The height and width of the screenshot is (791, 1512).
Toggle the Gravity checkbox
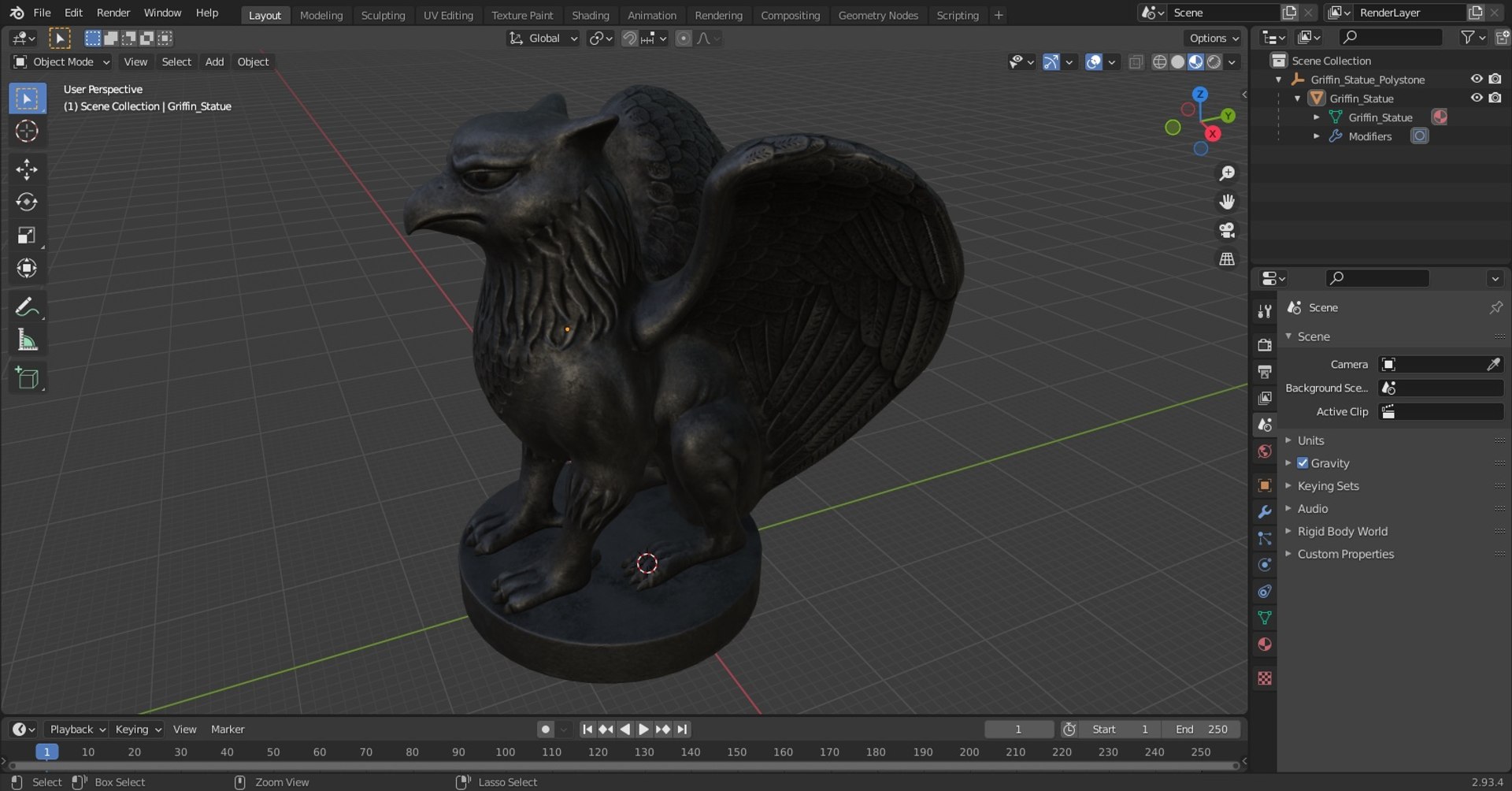click(x=1303, y=463)
